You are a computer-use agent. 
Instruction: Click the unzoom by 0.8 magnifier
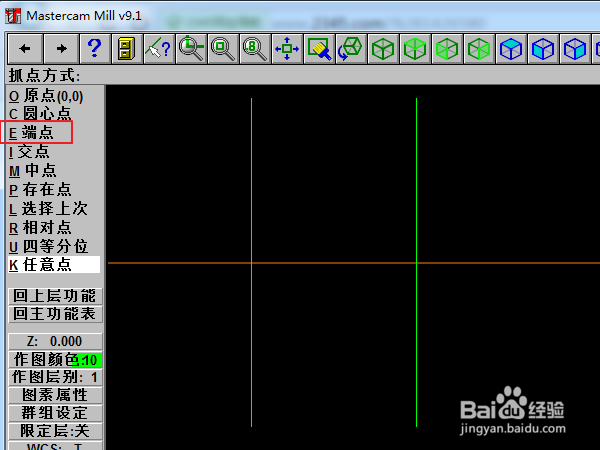tap(255, 49)
